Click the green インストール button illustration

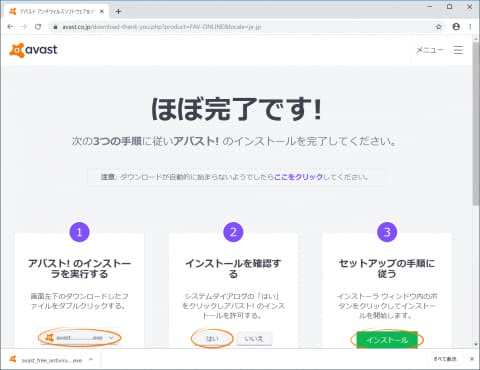point(387,340)
